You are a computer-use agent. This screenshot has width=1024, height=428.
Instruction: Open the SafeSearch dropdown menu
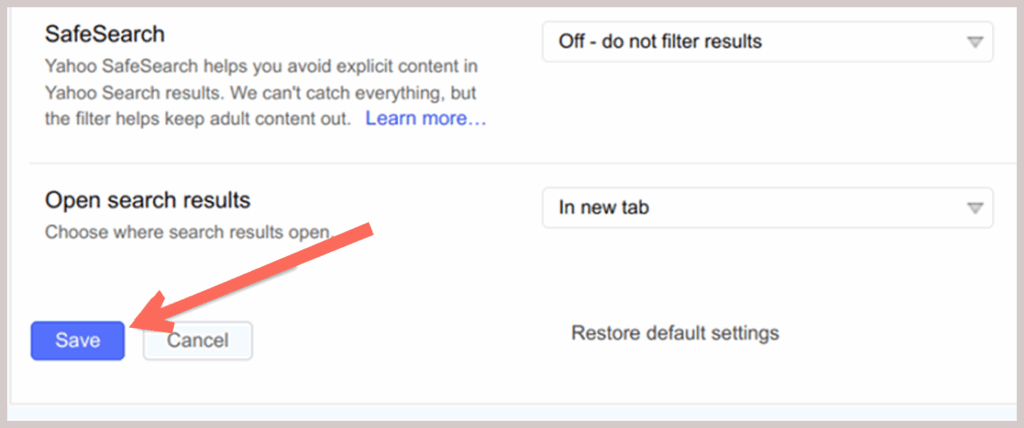[x=766, y=42]
